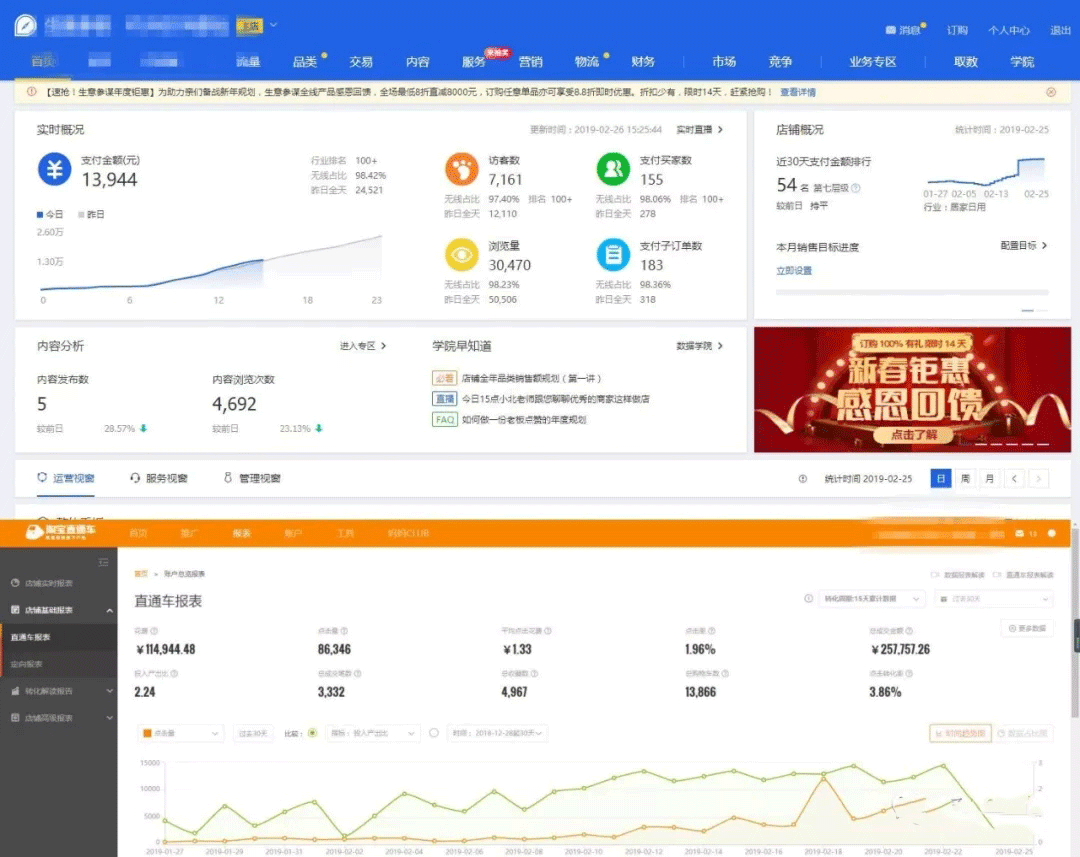This screenshot has height=857, width=1080.
Task: Select the 时间 date-range radio button
Action: 434,733
